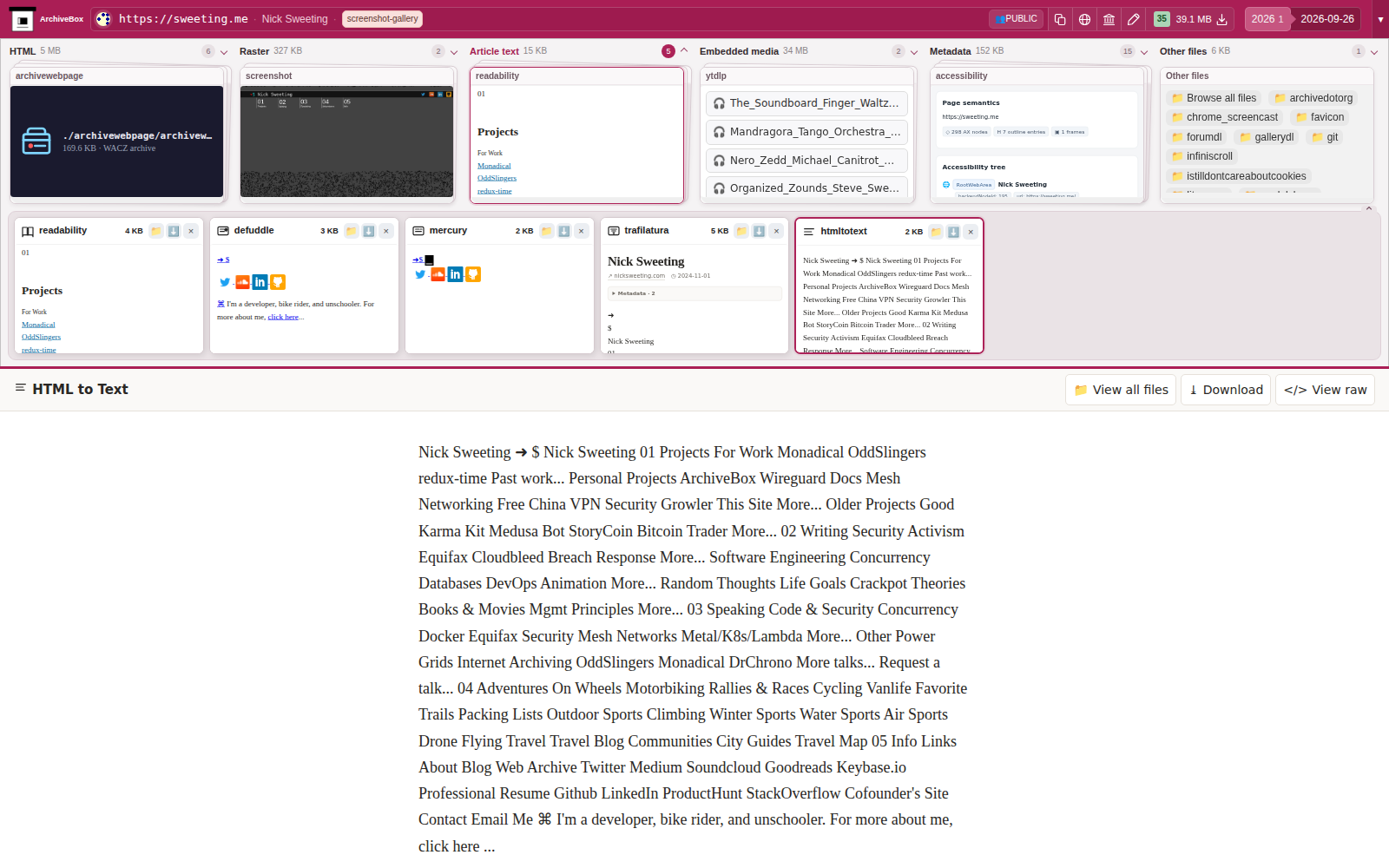Open the screenshot preview thumbnail
The width and height of the screenshot is (1389, 868).
coord(346,141)
